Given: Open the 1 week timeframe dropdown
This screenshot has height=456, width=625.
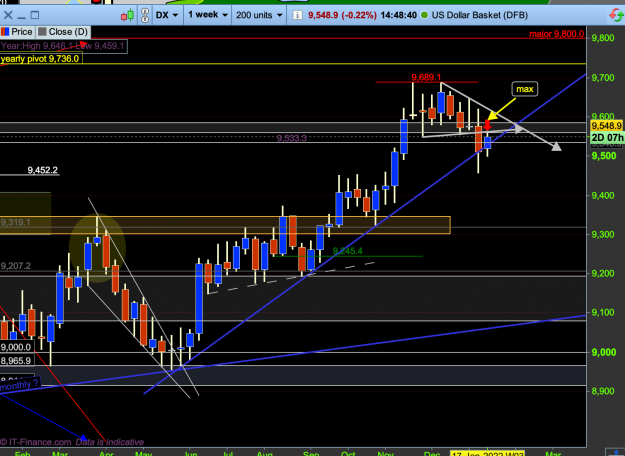Looking at the screenshot, I should coord(208,15).
